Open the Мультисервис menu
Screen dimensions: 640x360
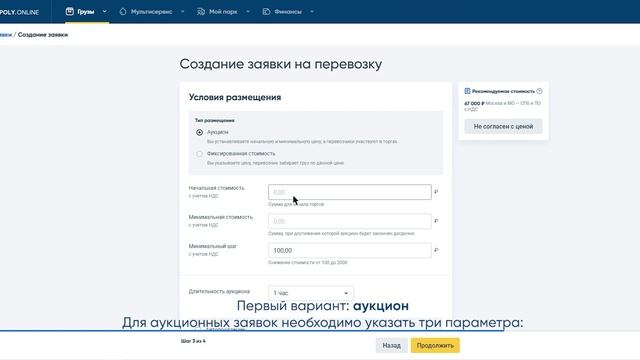151,12
